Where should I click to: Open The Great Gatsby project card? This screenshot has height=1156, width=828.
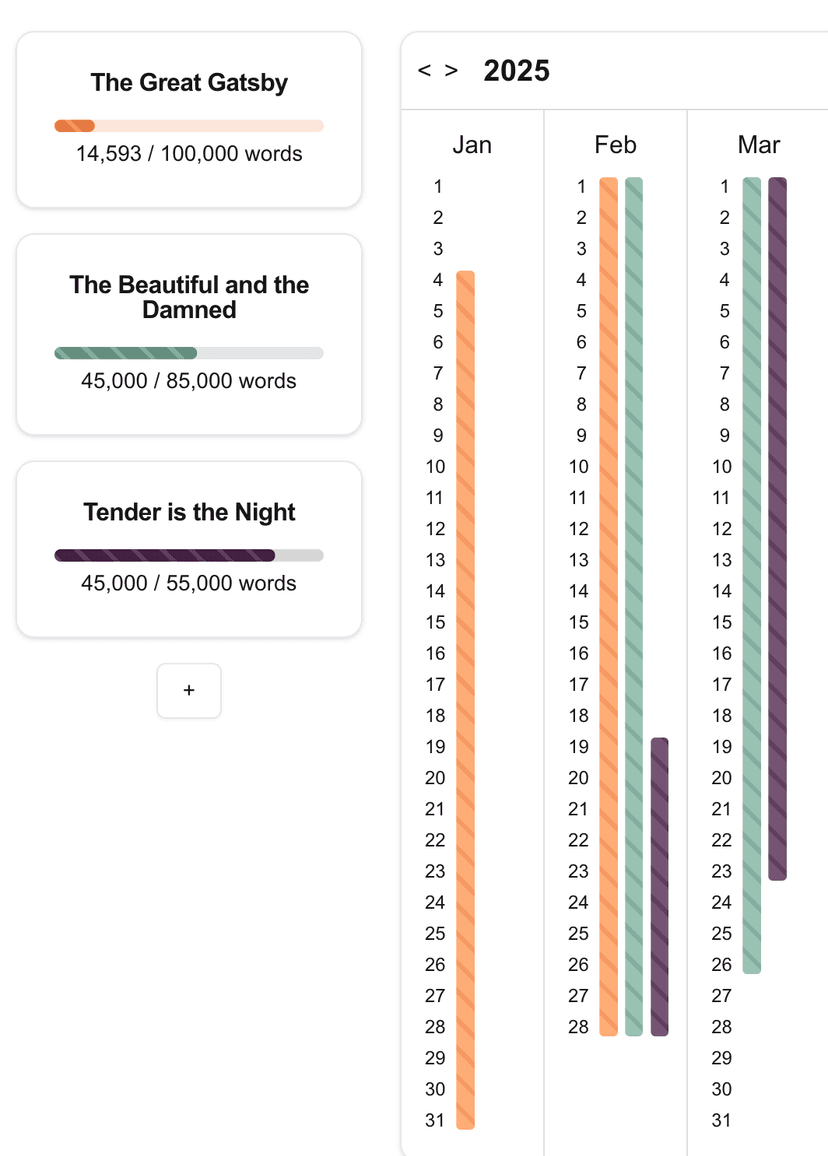[189, 119]
